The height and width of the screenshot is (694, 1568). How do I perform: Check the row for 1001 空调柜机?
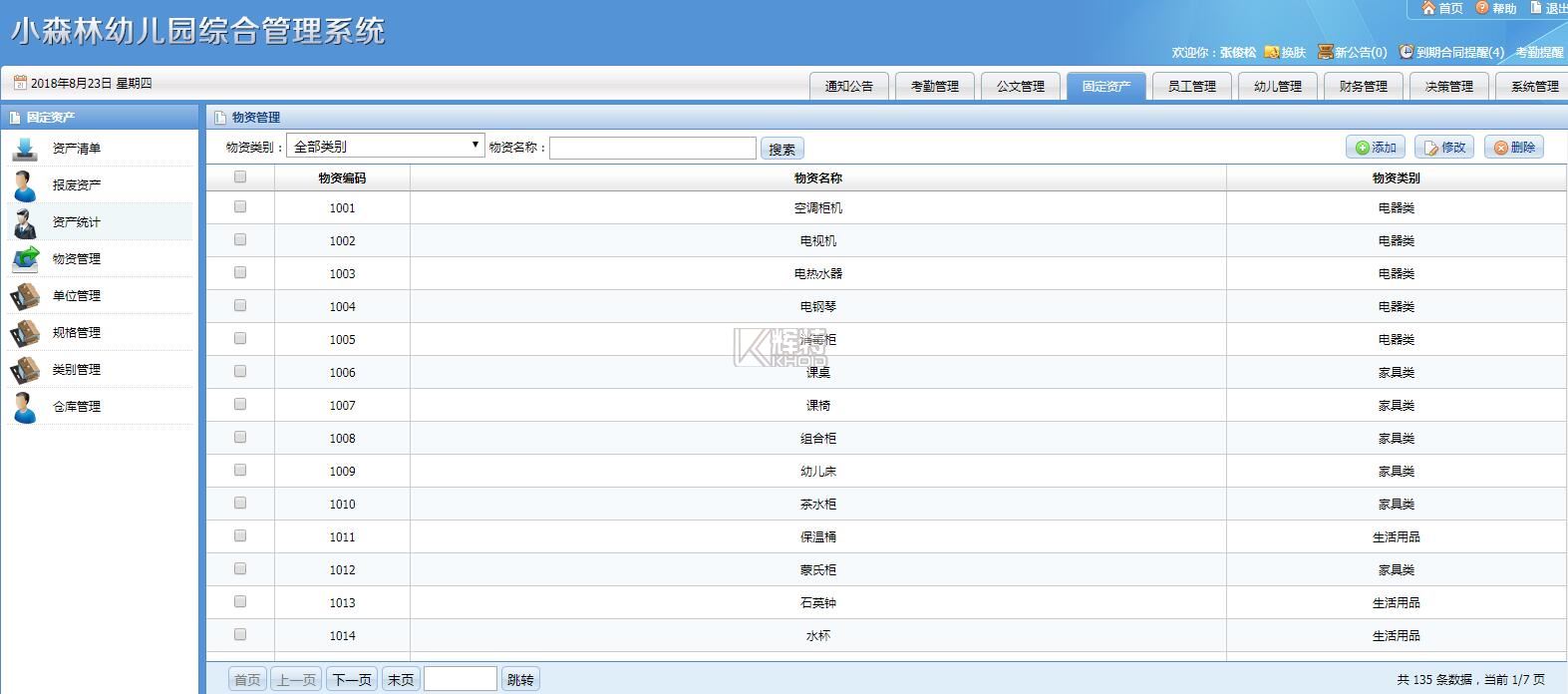coord(240,207)
